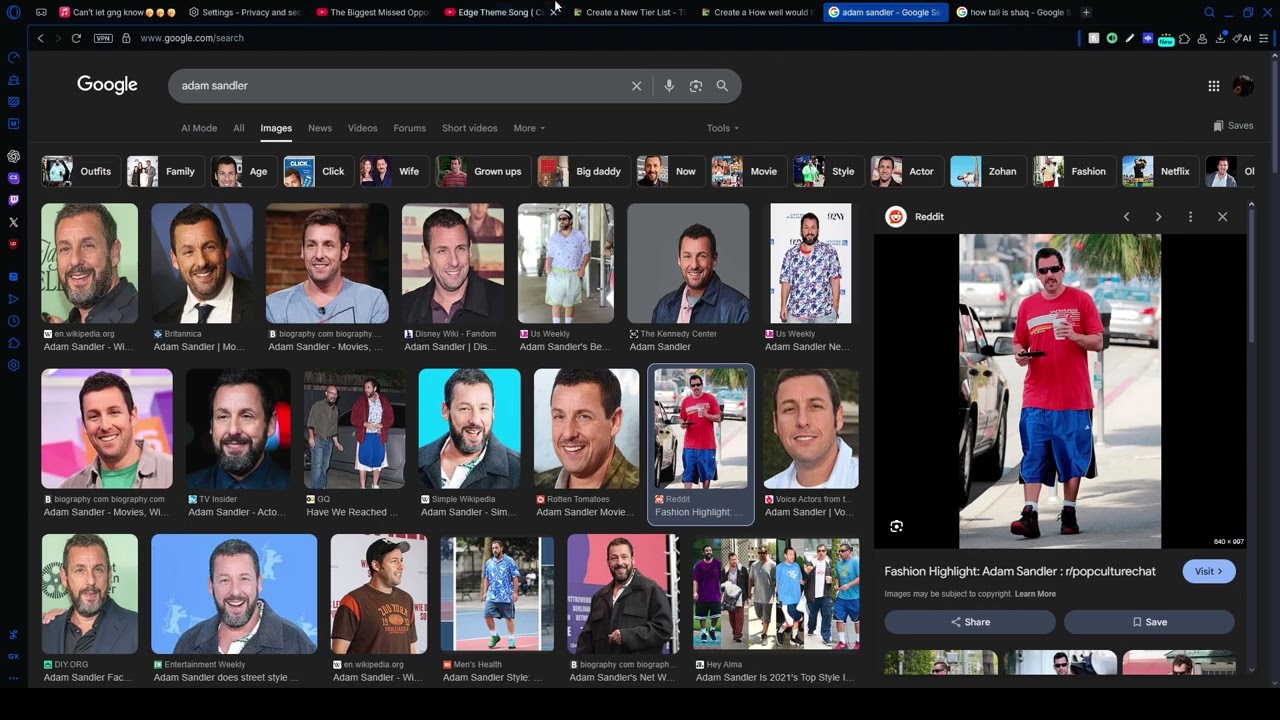Screen dimensions: 1280x720
Task: Select the News search tab
Action: point(320,128)
